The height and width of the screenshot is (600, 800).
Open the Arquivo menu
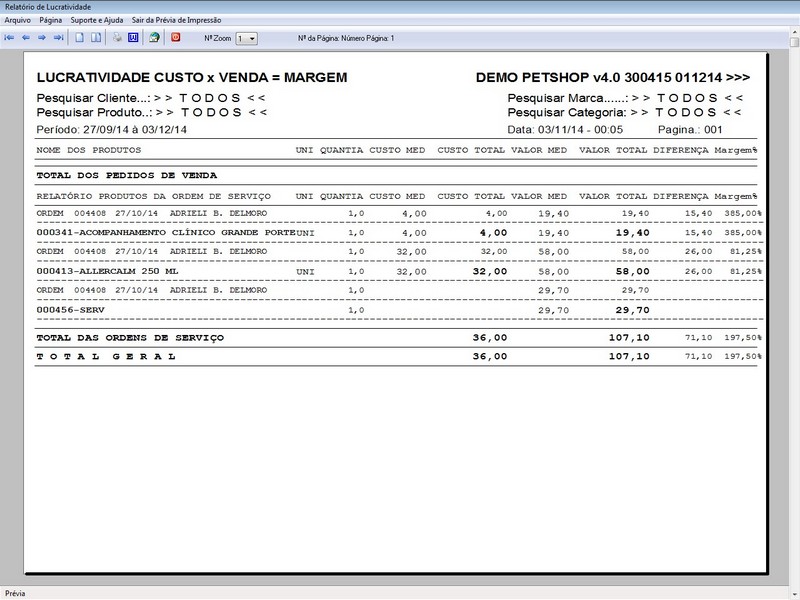18,20
